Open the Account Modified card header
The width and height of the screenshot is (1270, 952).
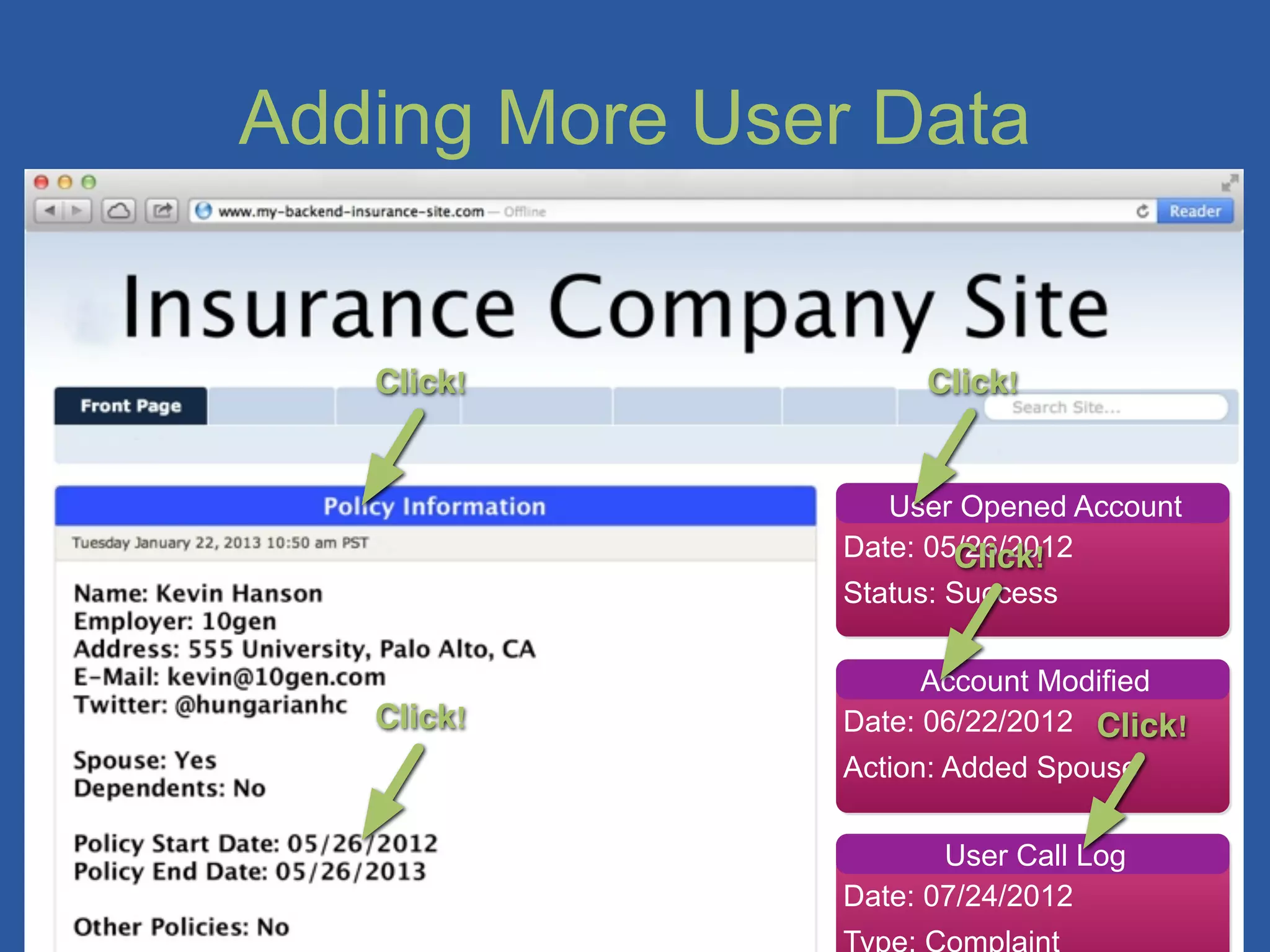[x=1032, y=681]
